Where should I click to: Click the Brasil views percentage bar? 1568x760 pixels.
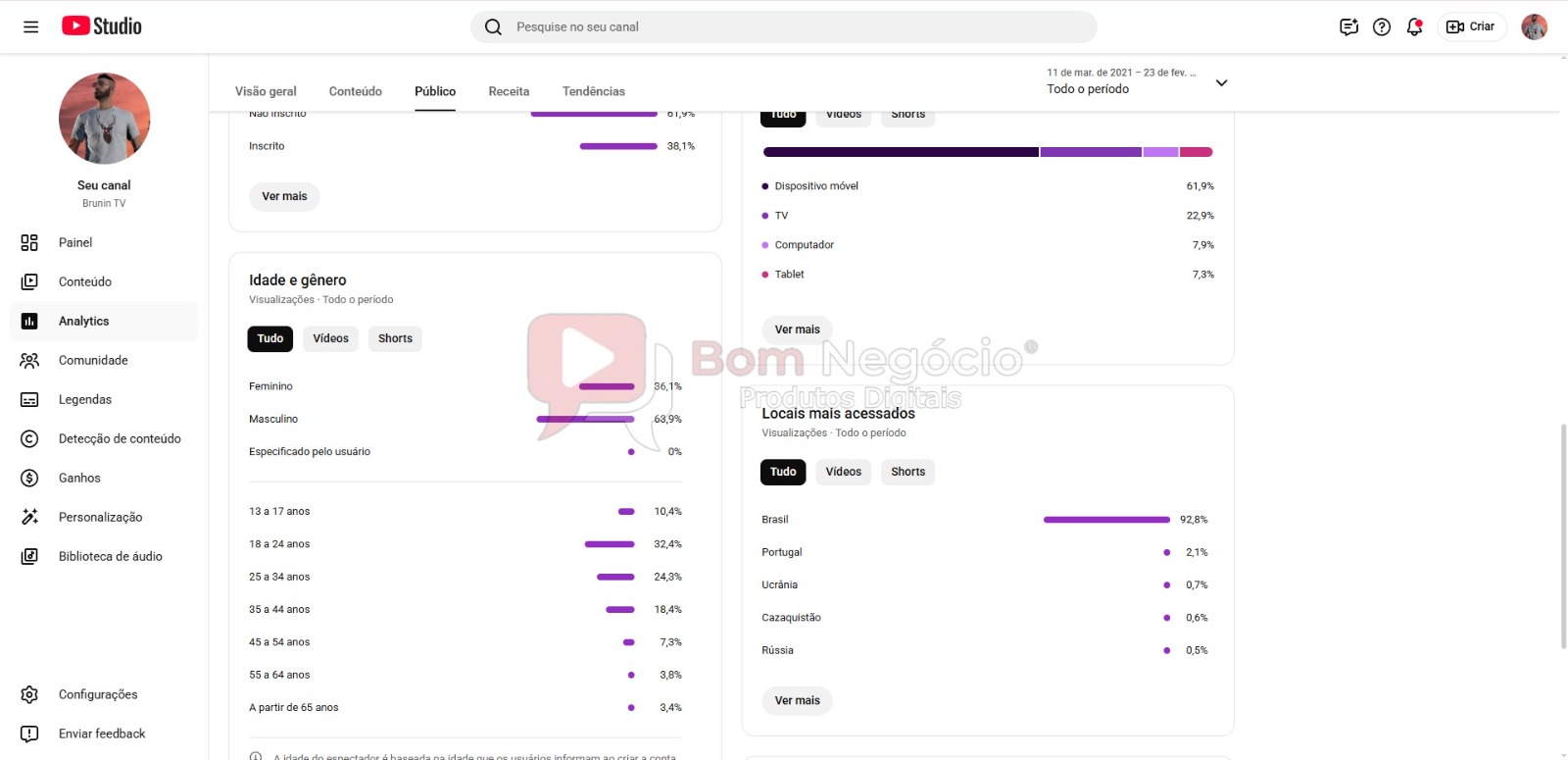(1105, 520)
